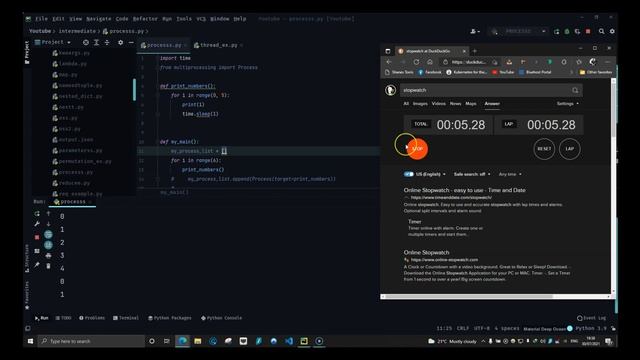Open DuckDuckGo Settings dropdown
Screen dimensions: 640x360
click(x=567, y=104)
